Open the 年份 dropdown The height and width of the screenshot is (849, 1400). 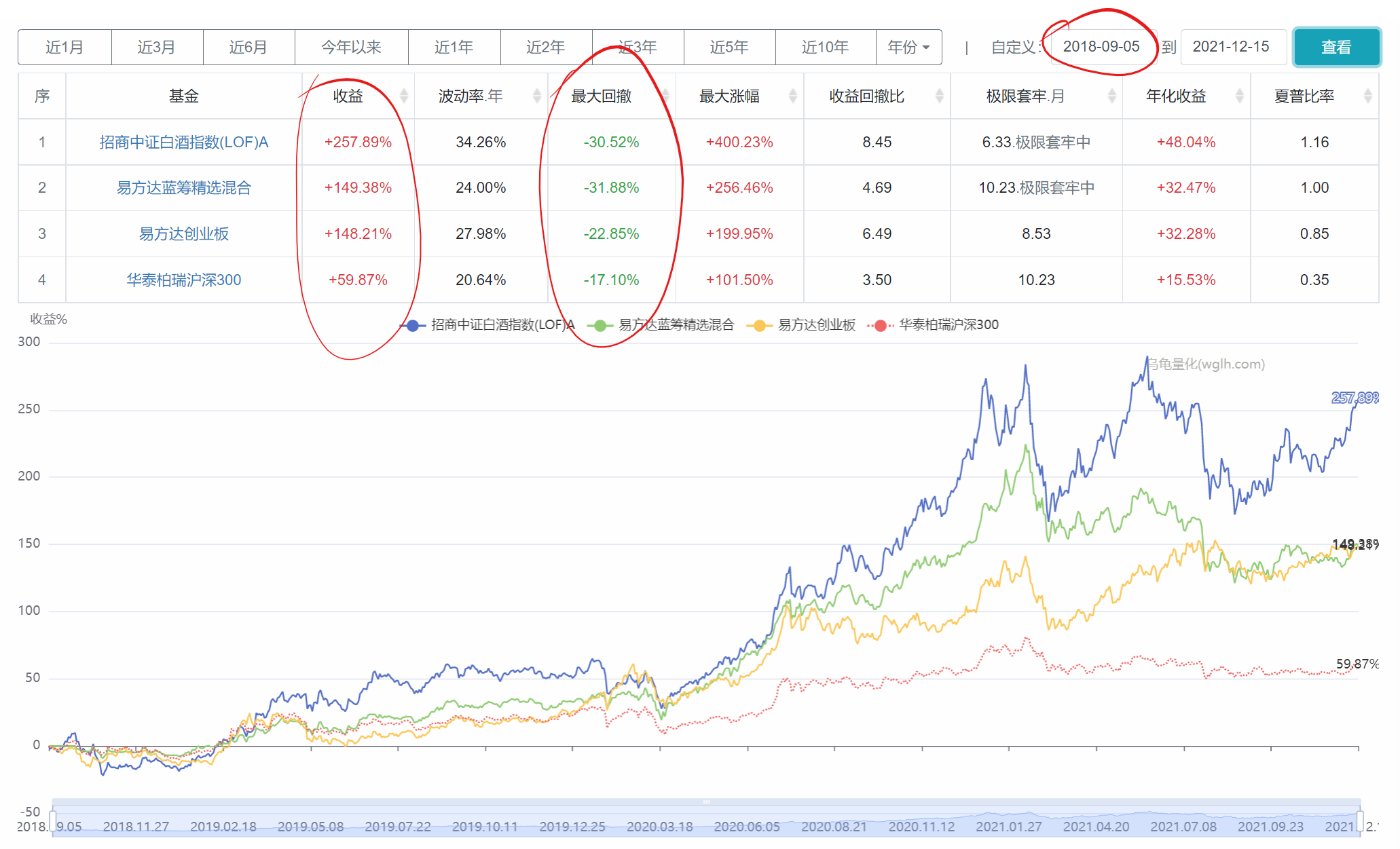point(908,48)
